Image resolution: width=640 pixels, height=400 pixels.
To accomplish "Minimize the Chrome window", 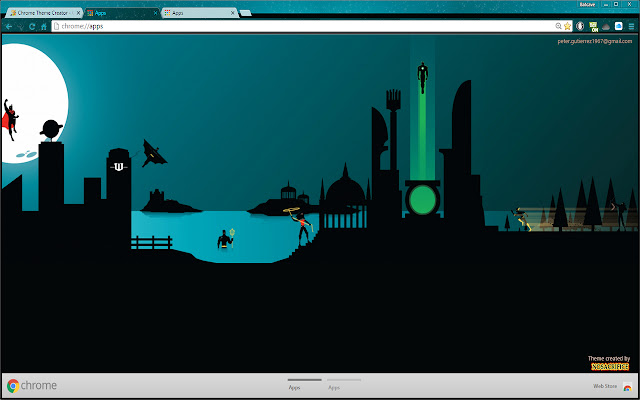I will pos(606,4).
